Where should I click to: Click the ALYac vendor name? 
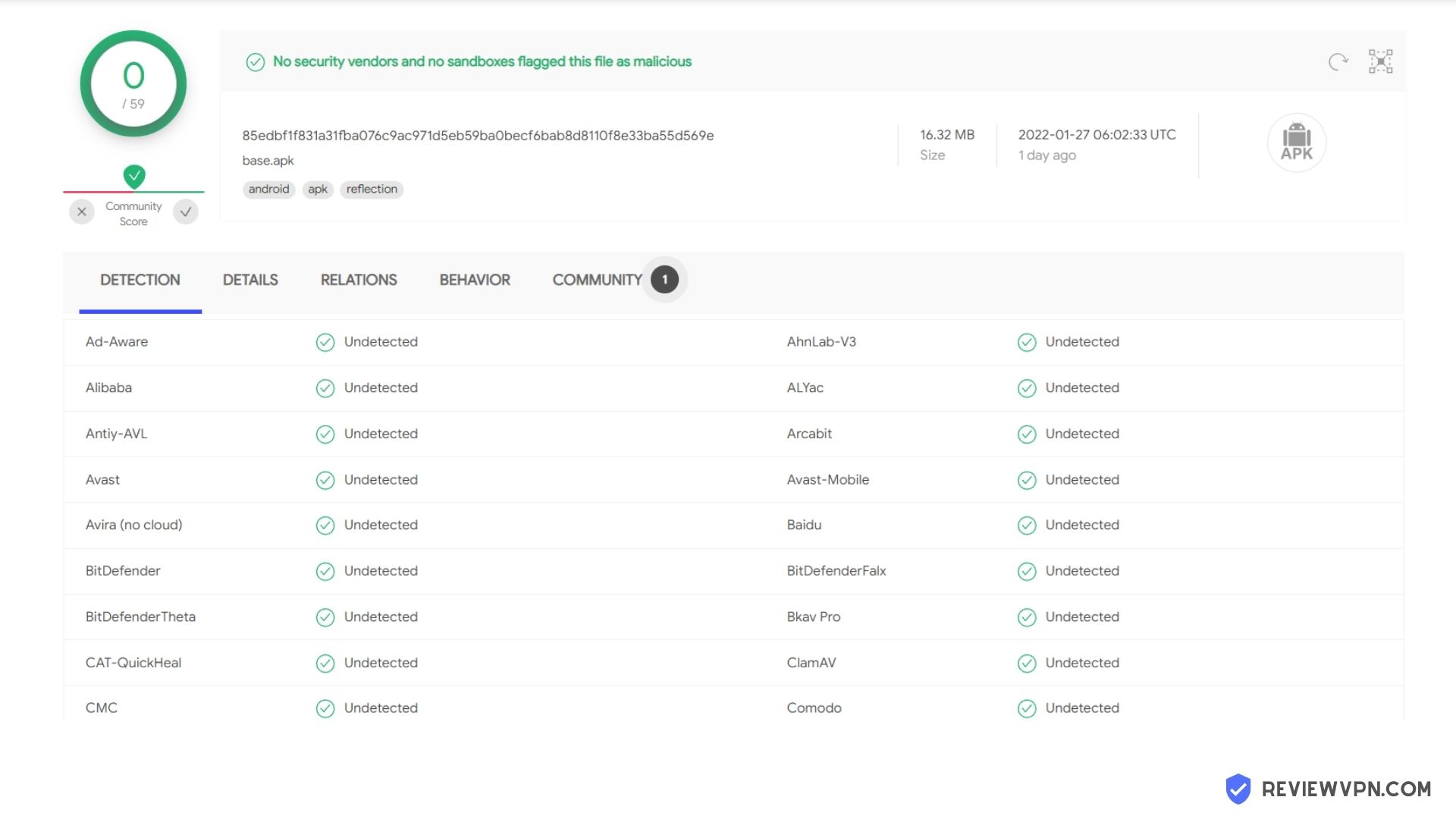pos(805,388)
